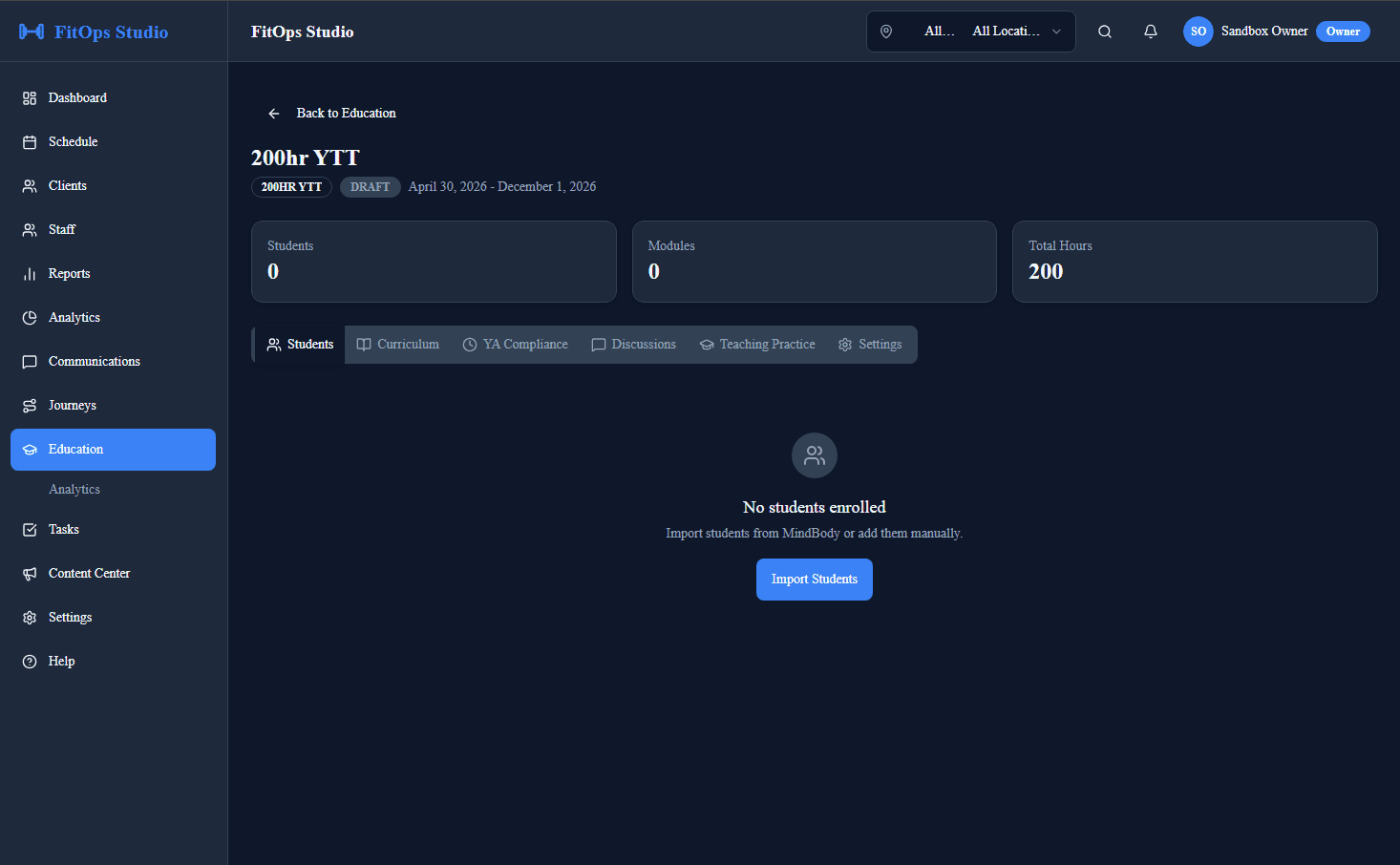
Task: Switch to the Curriculum tab
Action: click(397, 344)
